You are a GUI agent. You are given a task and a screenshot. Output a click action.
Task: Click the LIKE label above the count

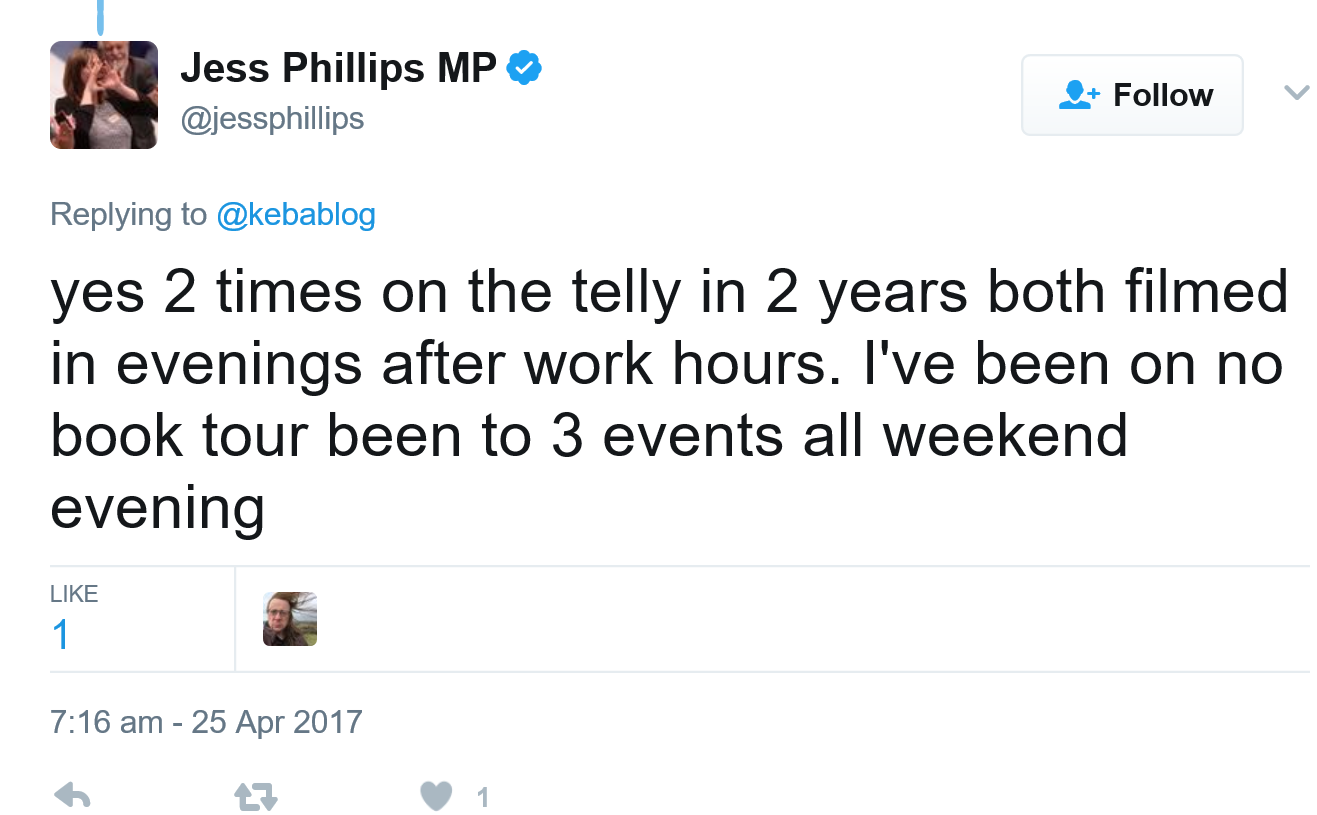[74, 594]
